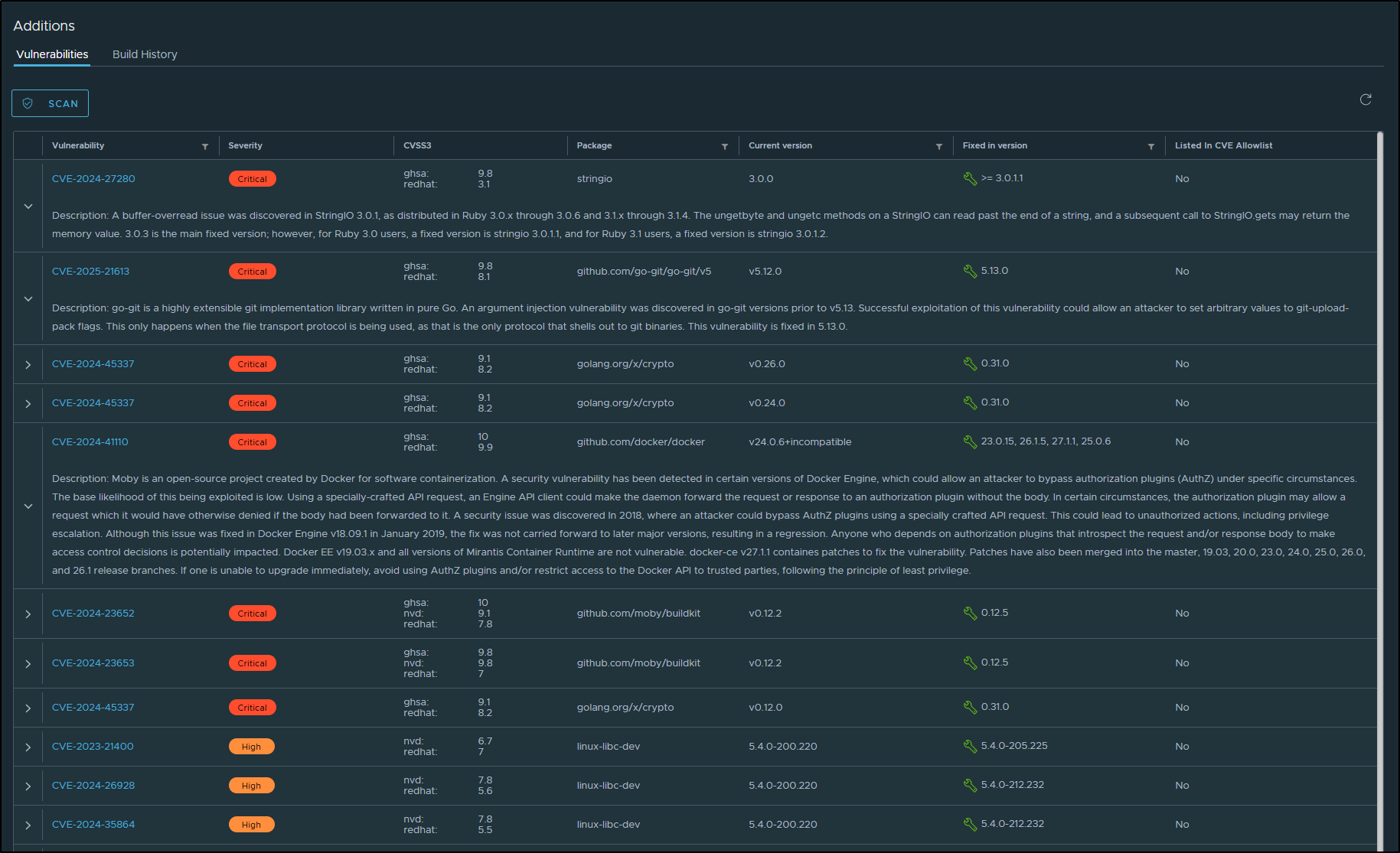Open CVE-2024-45337 link in v0.26.0 row
This screenshot has height=853, width=1400.
[93, 364]
